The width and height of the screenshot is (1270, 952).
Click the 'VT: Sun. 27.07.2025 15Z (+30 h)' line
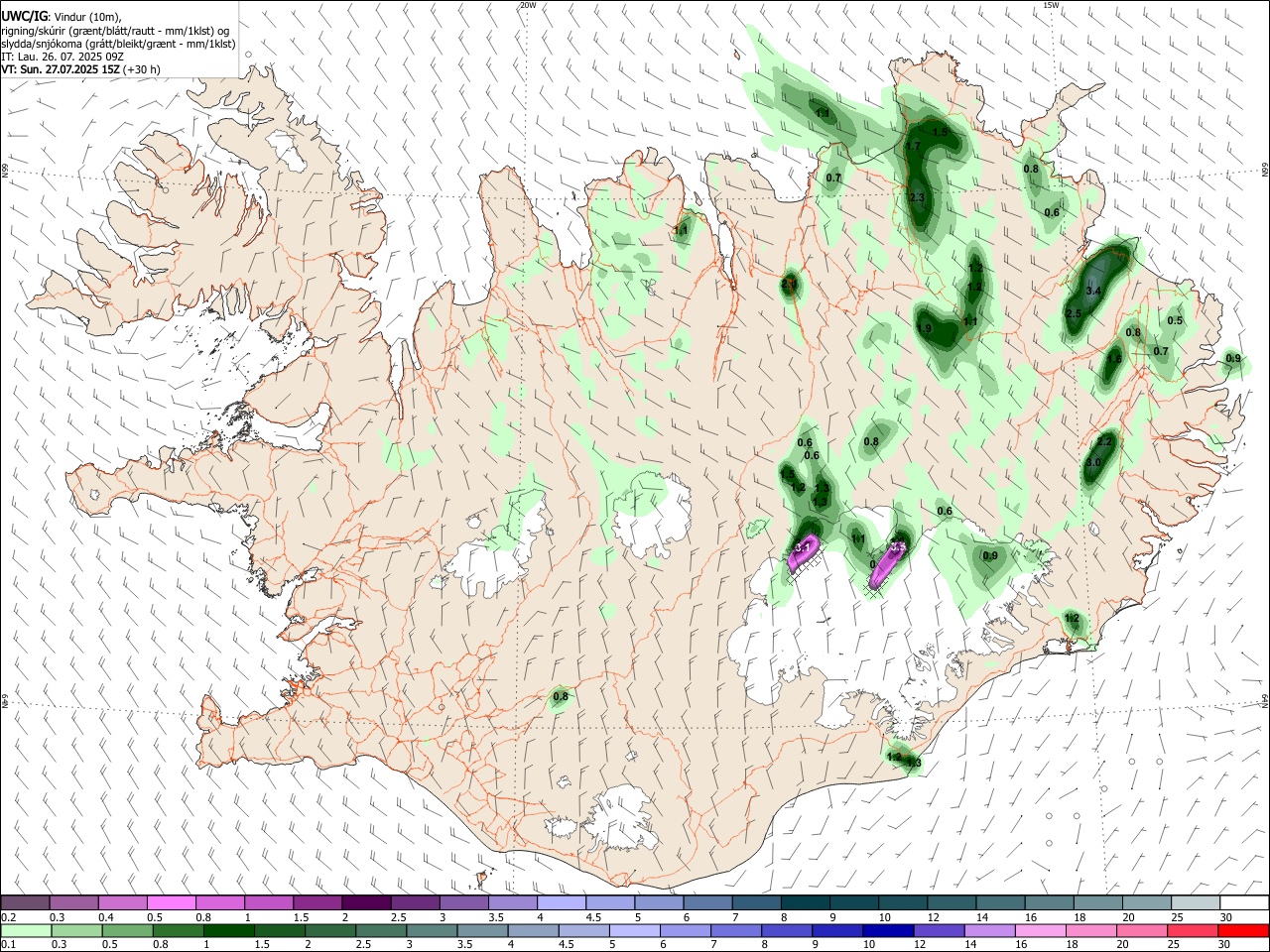tap(80, 69)
